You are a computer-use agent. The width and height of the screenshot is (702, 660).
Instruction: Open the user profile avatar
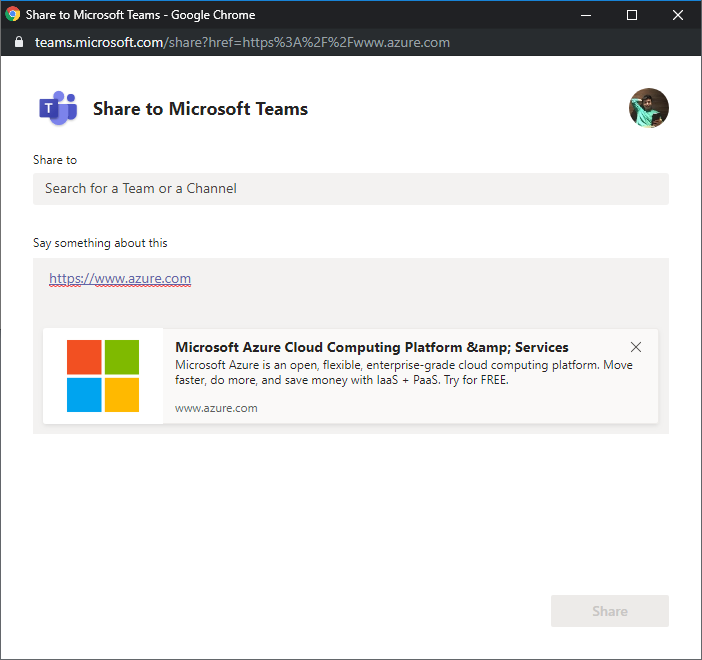point(649,108)
